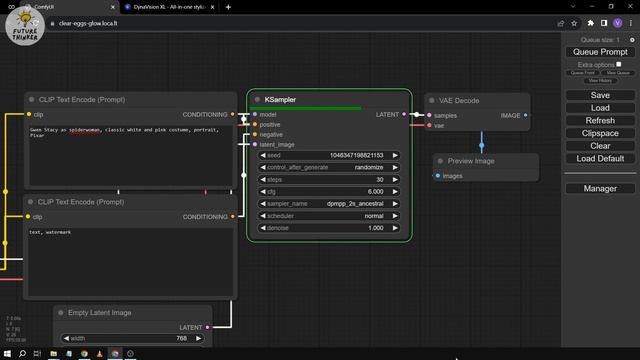
Task: Decrease seed with left arrow
Action: tap(263, 155)
